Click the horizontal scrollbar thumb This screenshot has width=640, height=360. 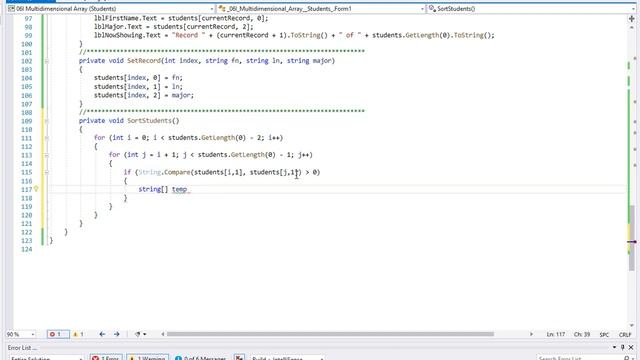(x=330, y=334)
